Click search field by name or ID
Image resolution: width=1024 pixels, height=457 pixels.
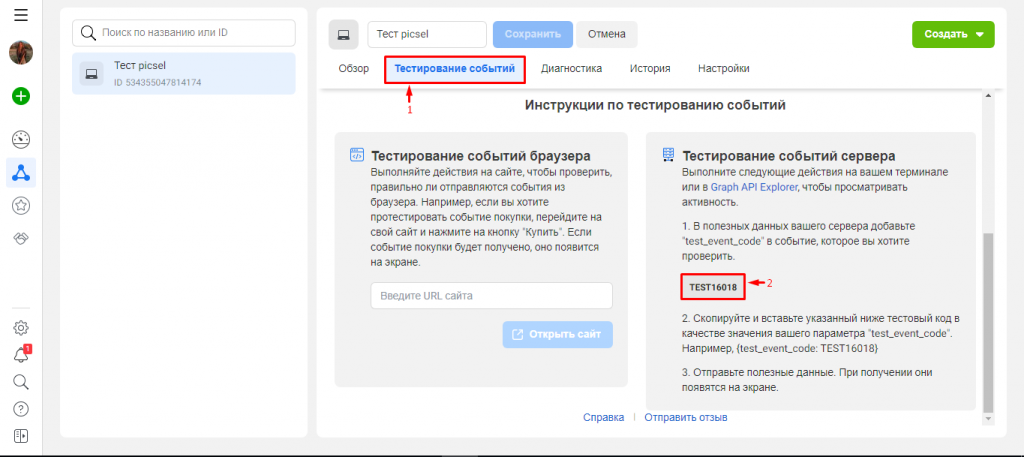point(184,33)
